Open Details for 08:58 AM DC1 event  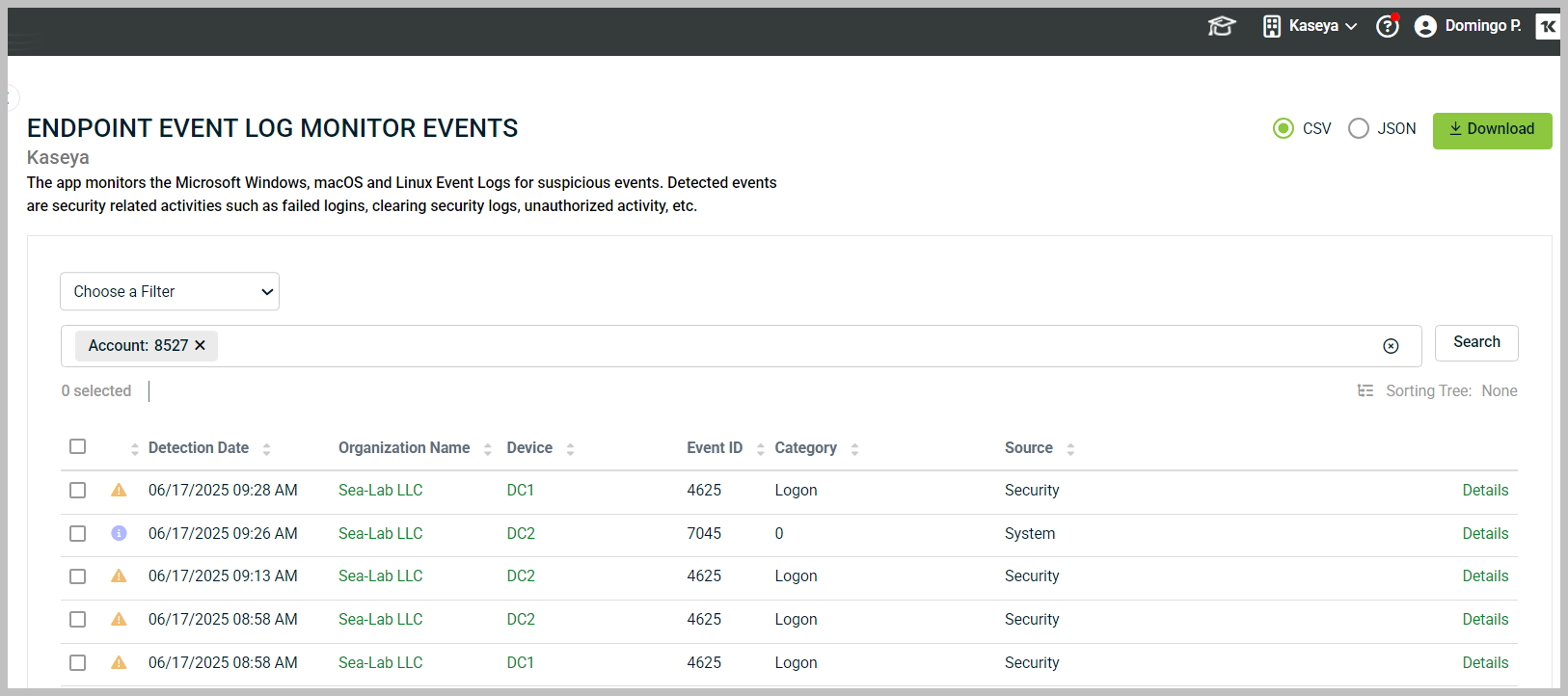click(x=1485, y=662)
